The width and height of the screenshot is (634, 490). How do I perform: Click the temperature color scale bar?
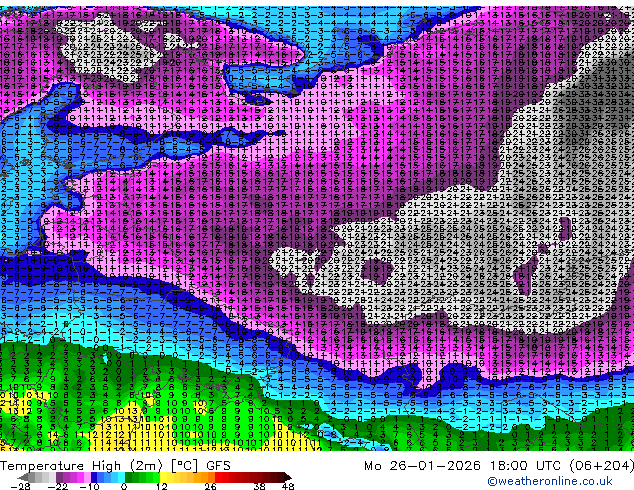coord(154,477)
